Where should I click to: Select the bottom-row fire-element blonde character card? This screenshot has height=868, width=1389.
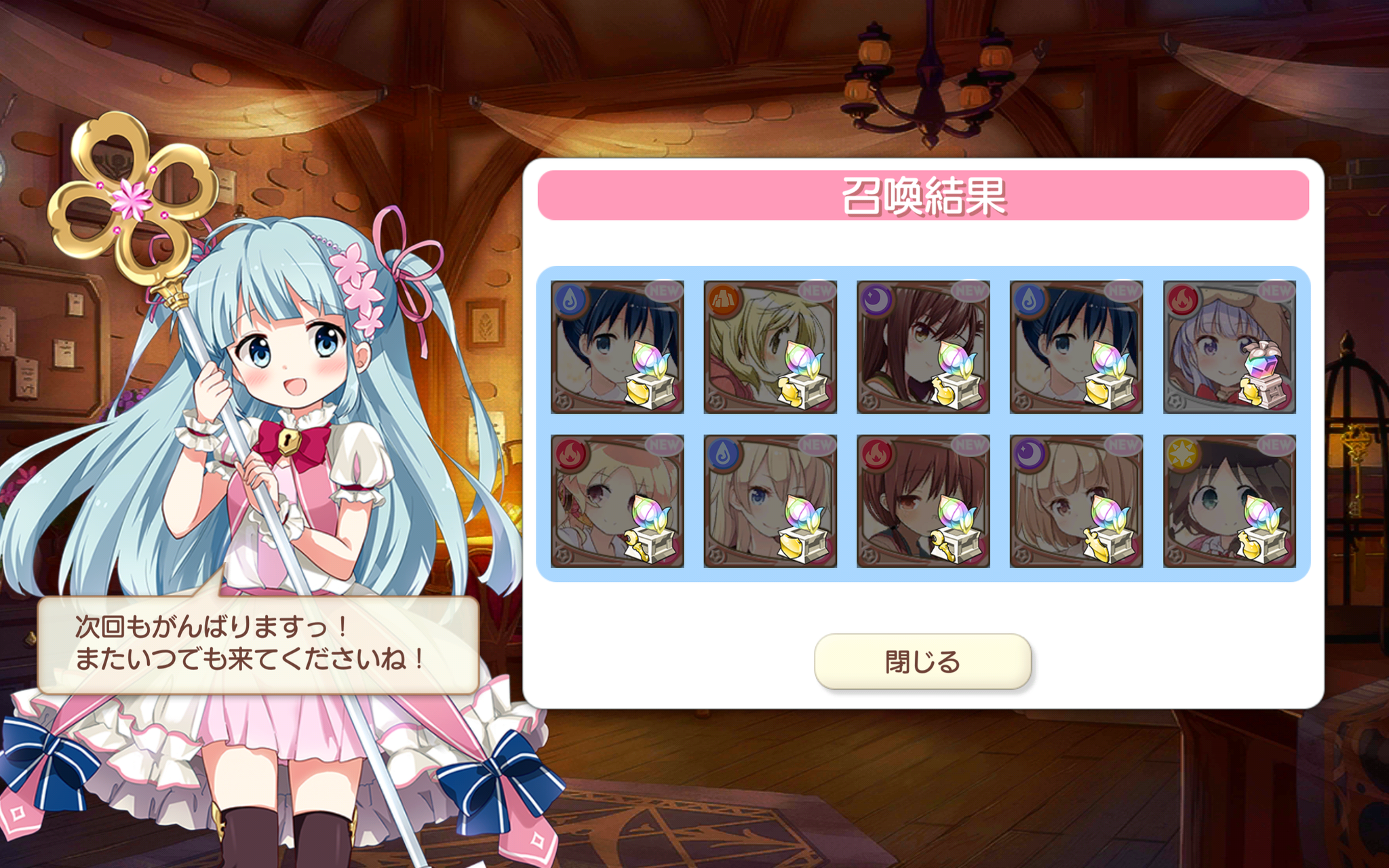(x=617, y=501)
